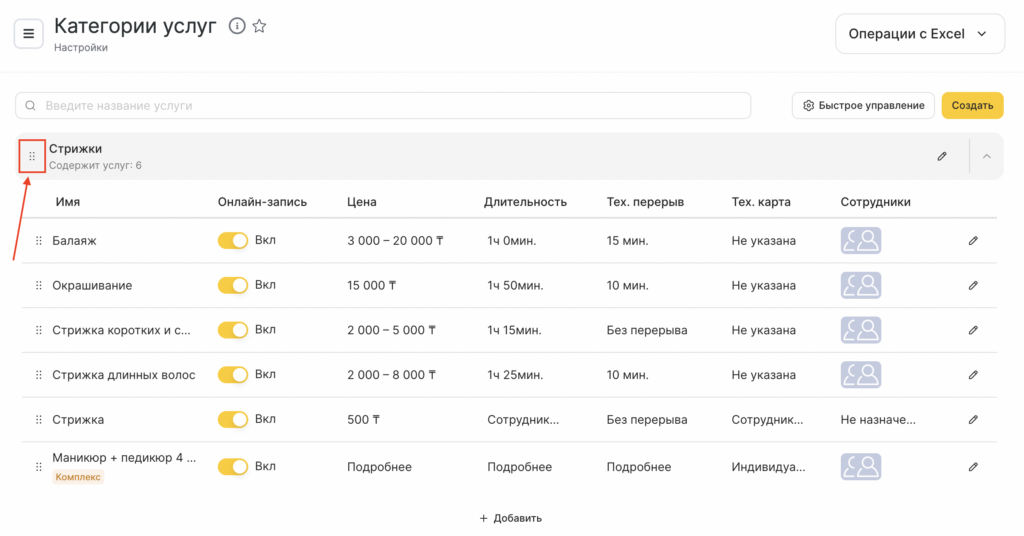The image size is (1024, 536).
Task: Click the edit pencil for Окрашивание service
Action: coord(973,286)
